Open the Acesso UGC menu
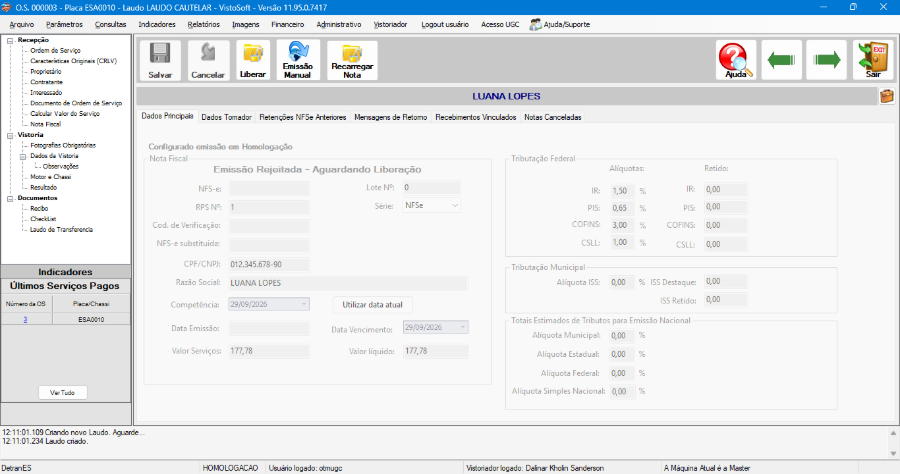 pos(500,25)
